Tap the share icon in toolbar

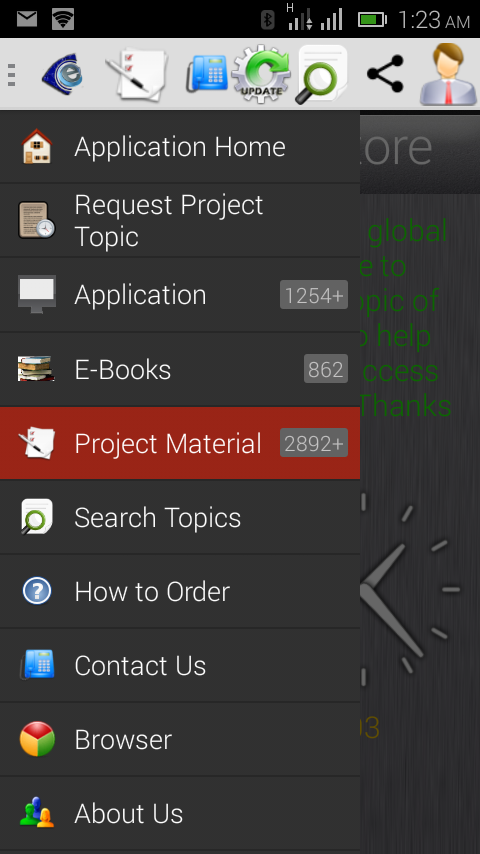[385, 74]
